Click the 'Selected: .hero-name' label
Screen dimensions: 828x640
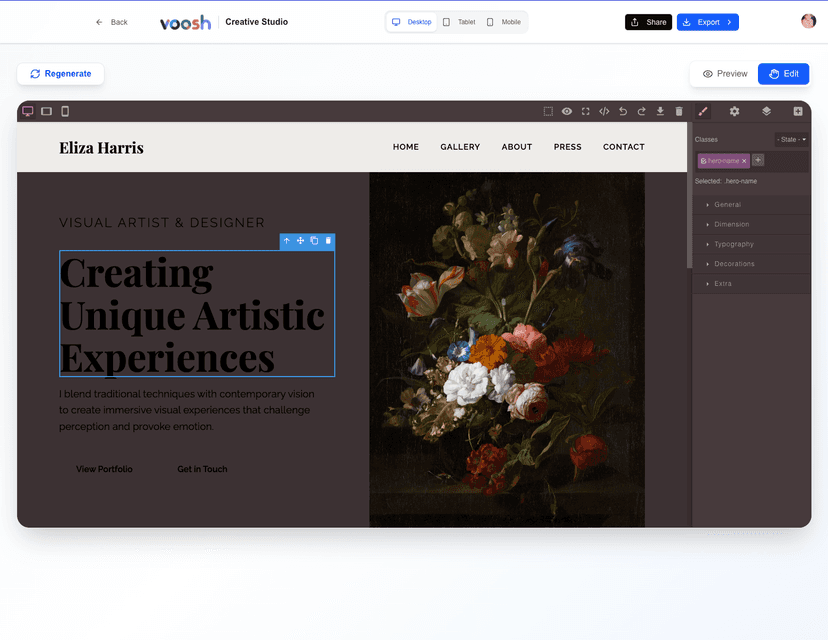click(x=726, y=181)
